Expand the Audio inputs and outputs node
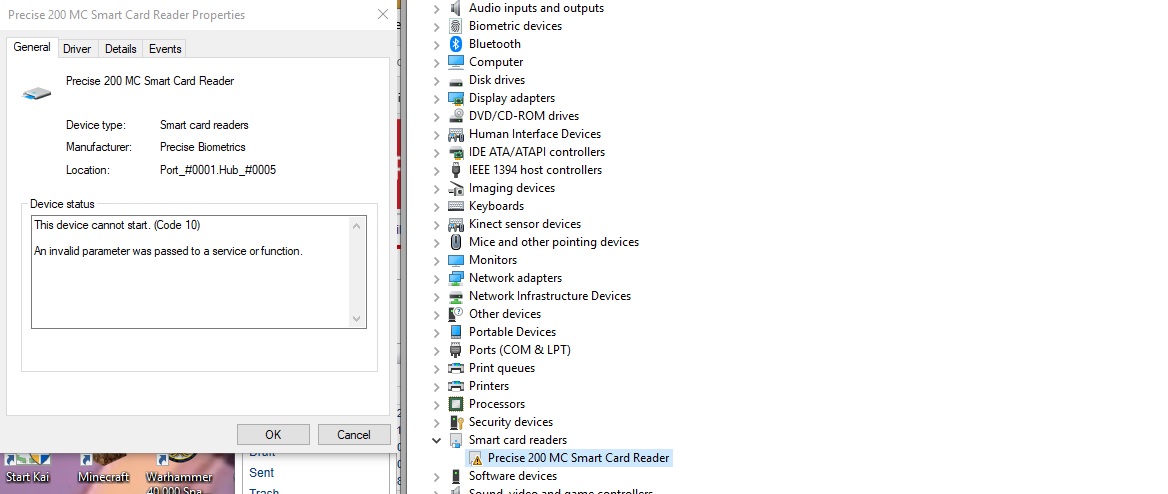Image resolution: width=1168 pixels, height=494 pixels. click(437, 9)
